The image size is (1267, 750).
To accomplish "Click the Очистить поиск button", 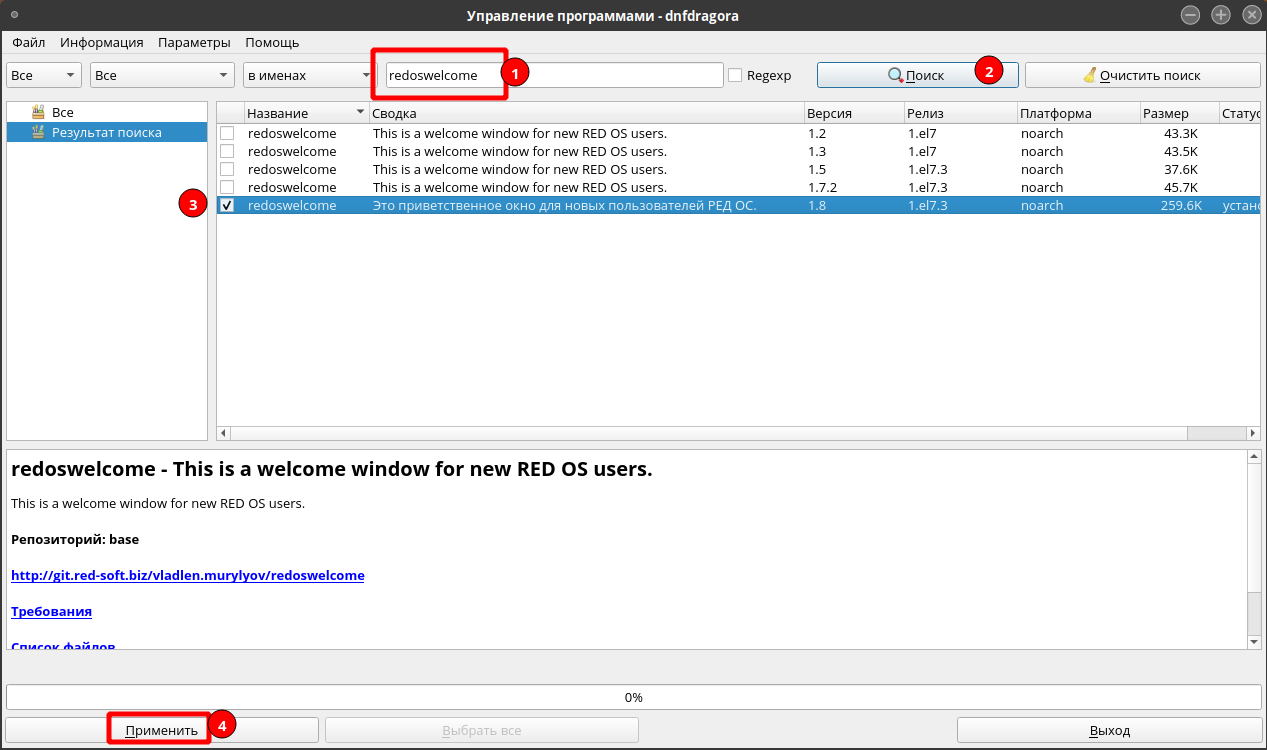I will coord(1142,75).
